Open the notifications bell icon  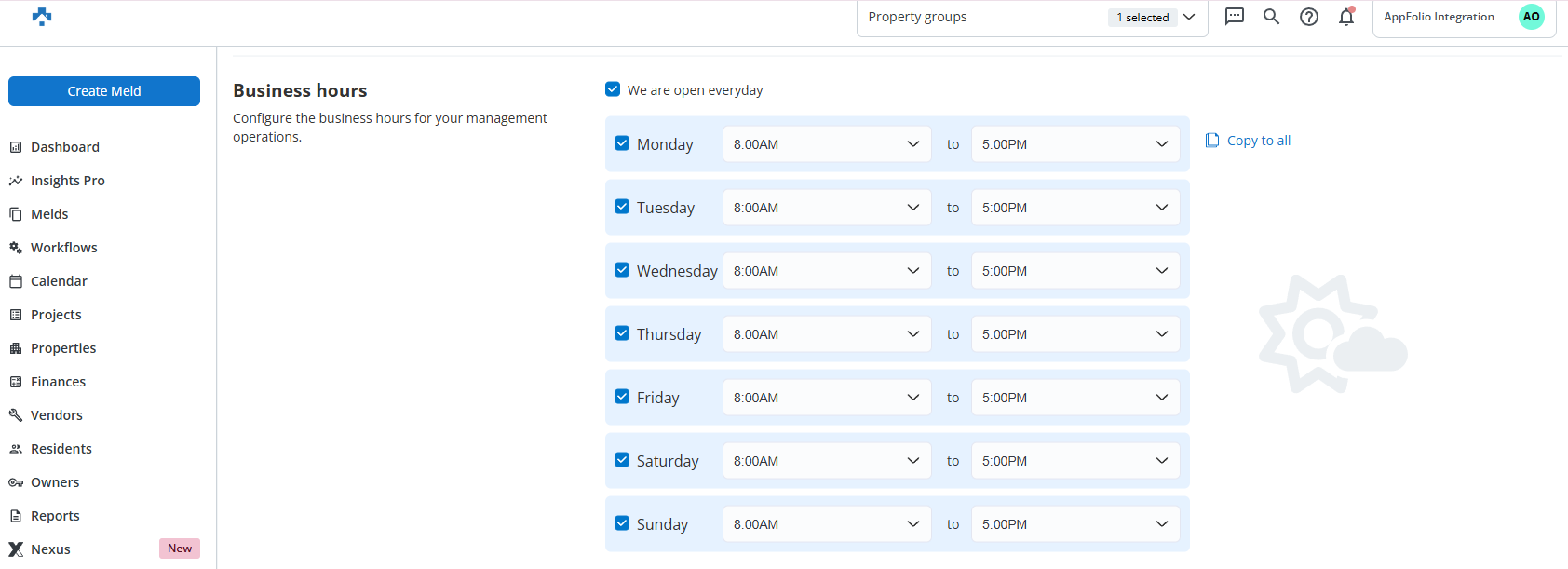tap(1345, 17)
